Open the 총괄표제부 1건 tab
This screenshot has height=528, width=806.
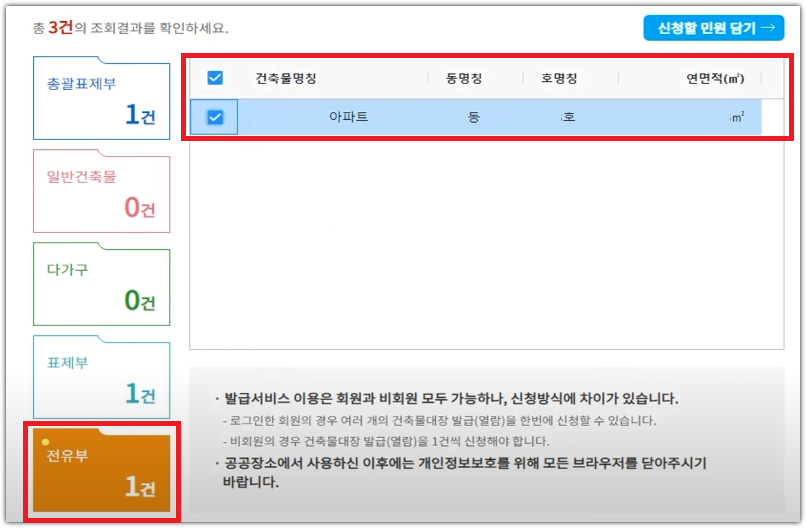click(101, 98)
